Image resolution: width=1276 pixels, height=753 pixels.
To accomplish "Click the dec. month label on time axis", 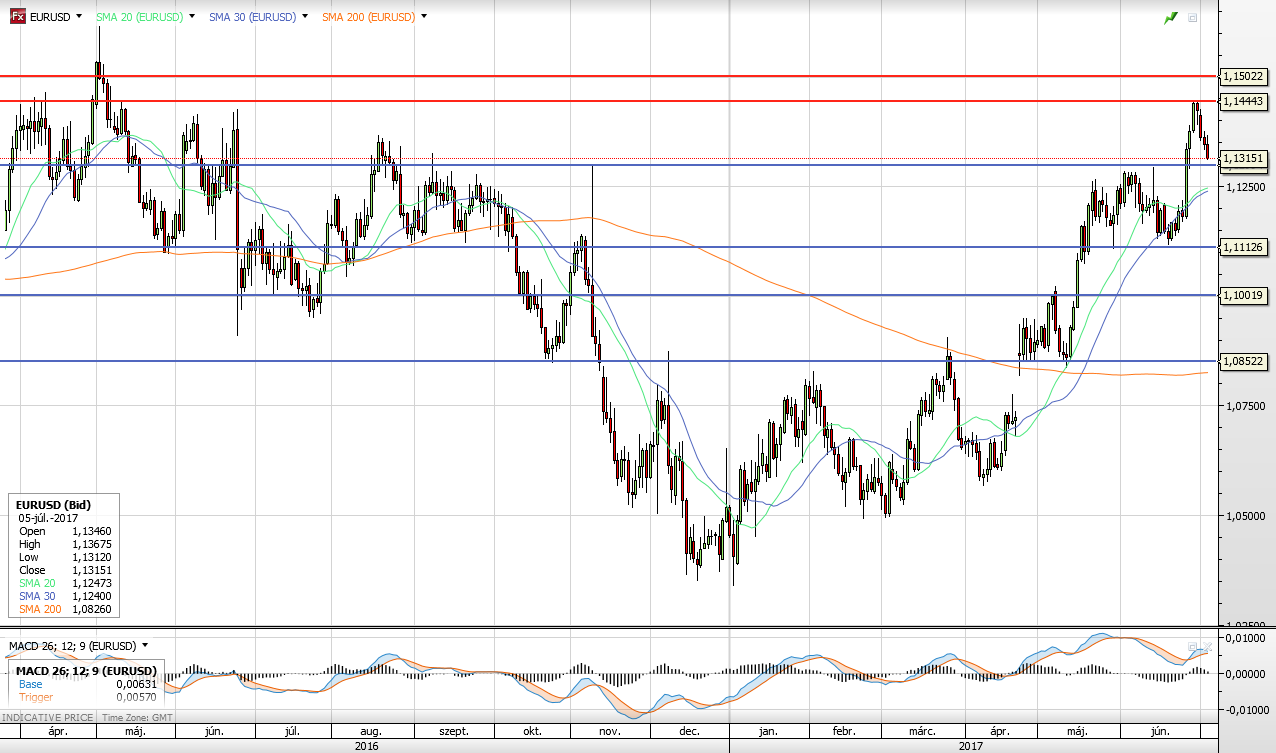I will point(689,732).
